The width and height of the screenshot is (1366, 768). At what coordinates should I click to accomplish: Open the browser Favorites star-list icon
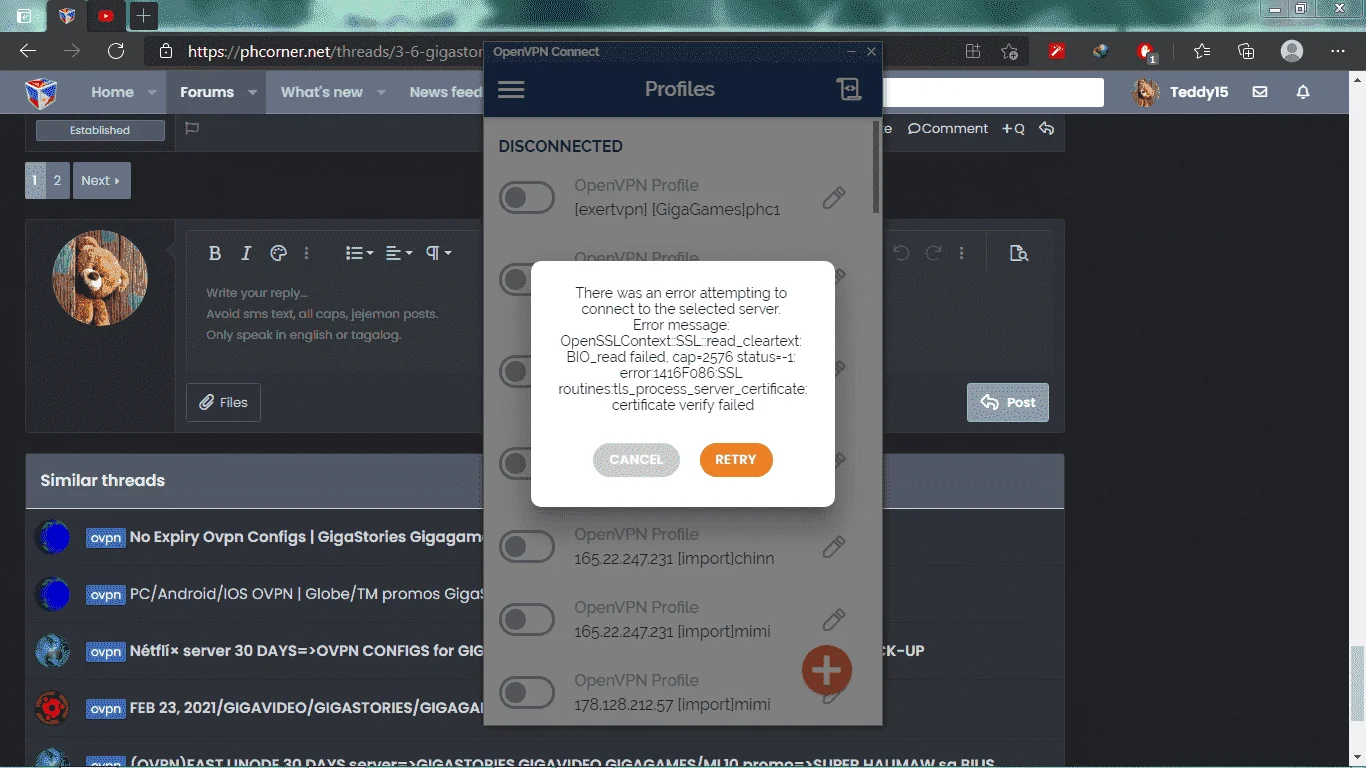pos(1201,51)
